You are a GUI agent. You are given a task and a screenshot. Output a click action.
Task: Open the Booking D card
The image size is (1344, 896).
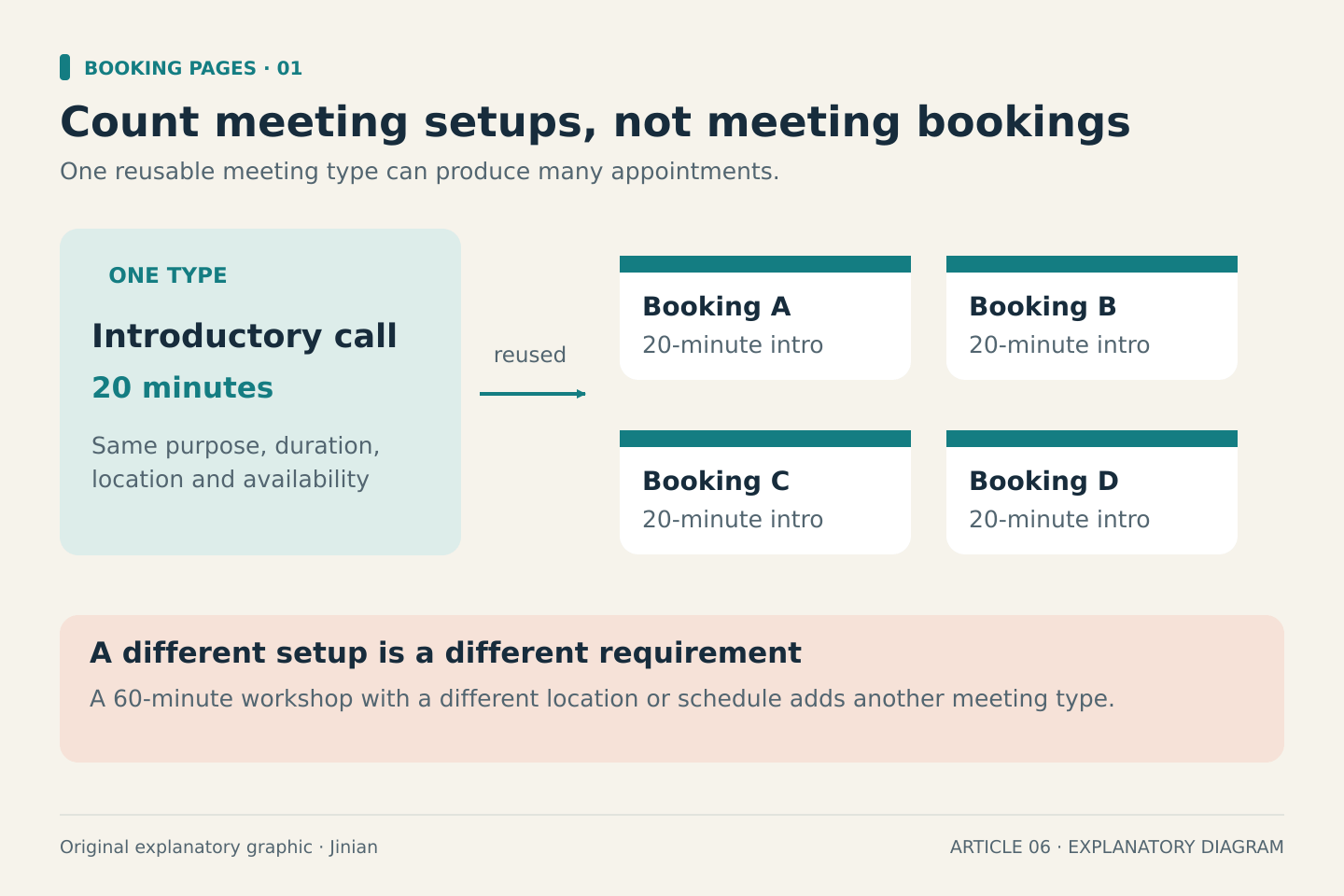[x=1092, y=492]
